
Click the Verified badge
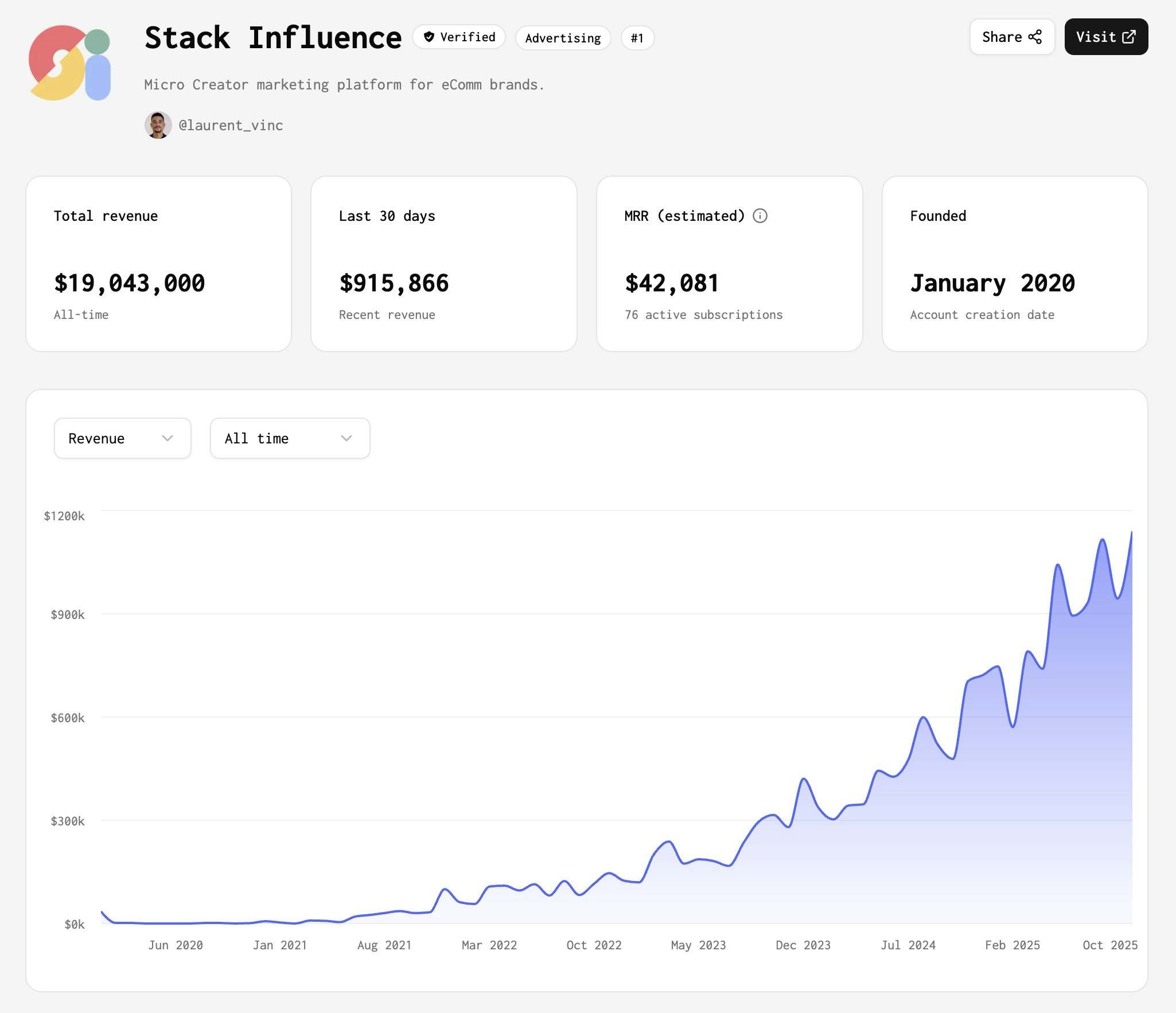[x=458, y=37]
